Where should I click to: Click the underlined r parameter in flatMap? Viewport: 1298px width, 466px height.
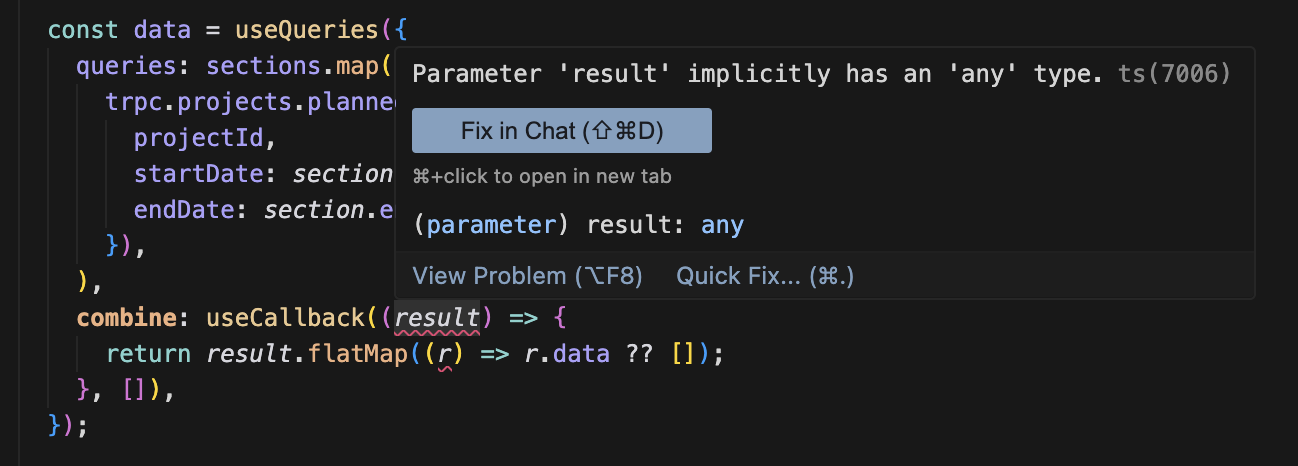tap(446, 354)
